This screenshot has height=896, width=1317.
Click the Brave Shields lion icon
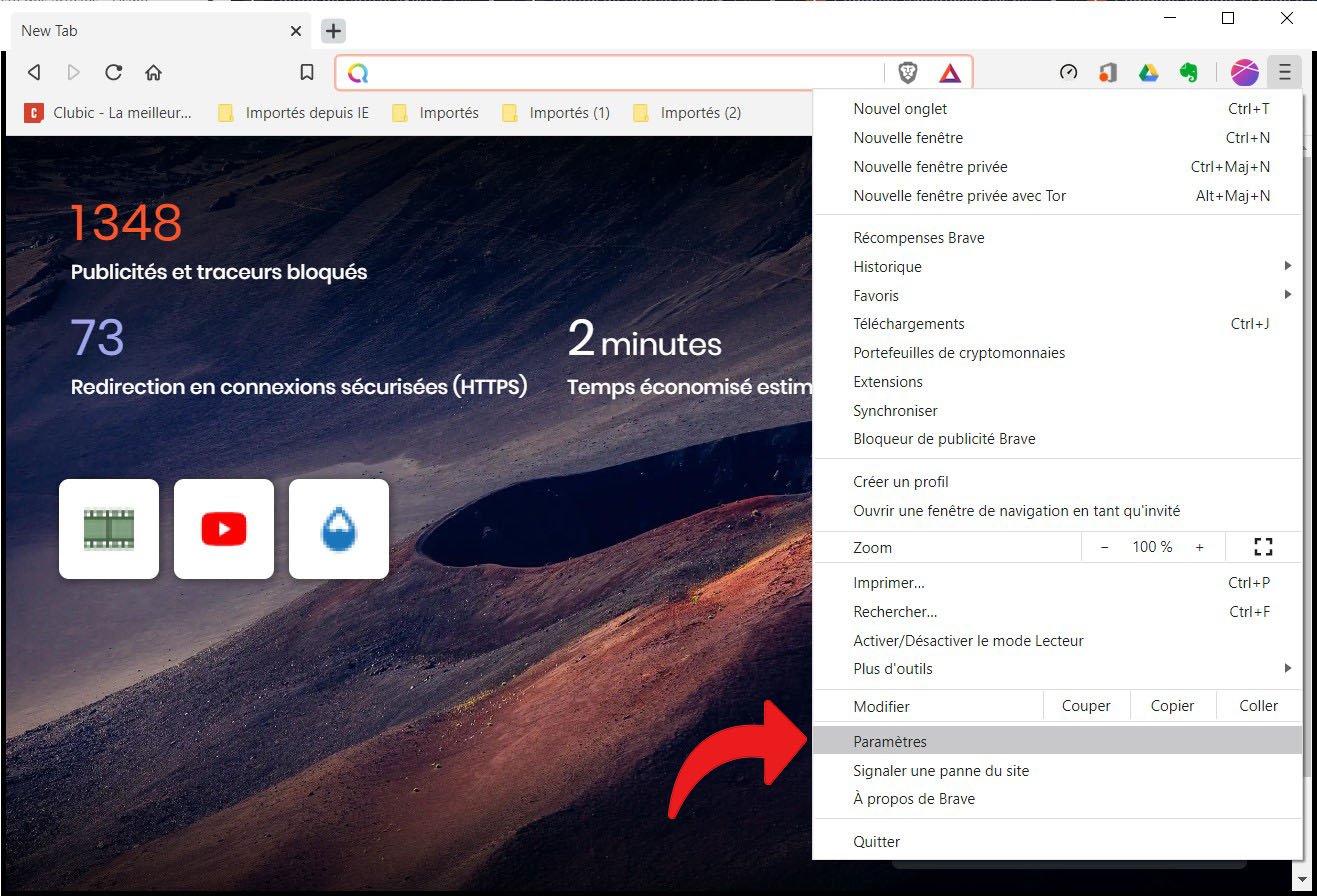(x=908, y=72)
